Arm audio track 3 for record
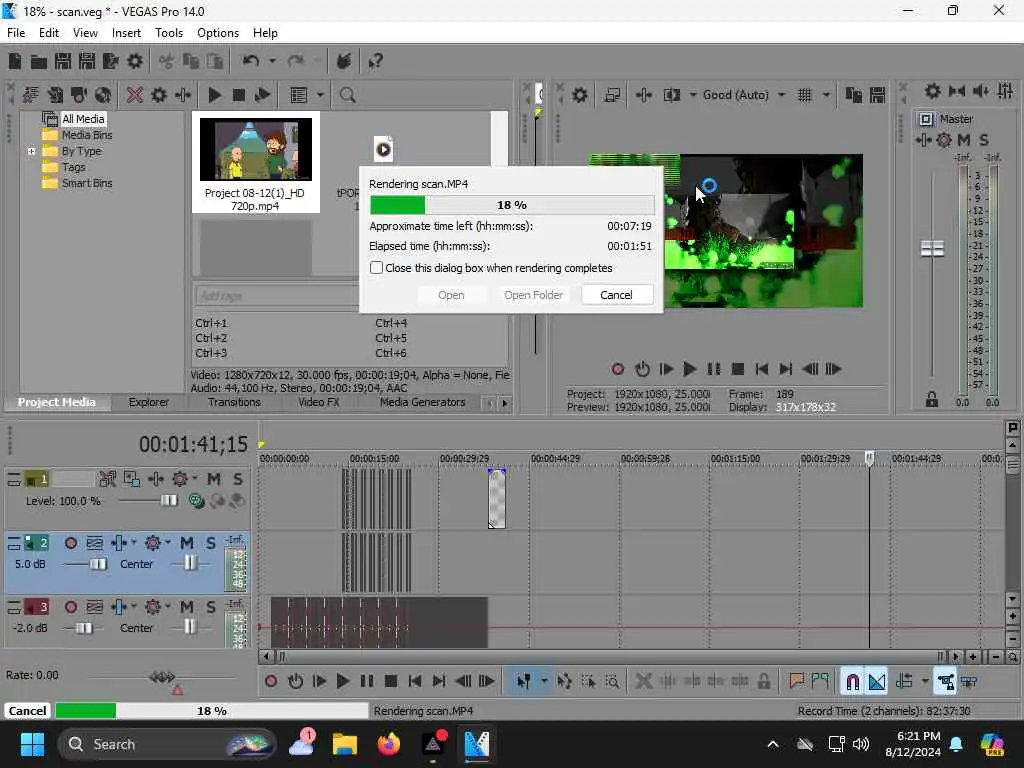1024x768 pixels. coord(71,607)
